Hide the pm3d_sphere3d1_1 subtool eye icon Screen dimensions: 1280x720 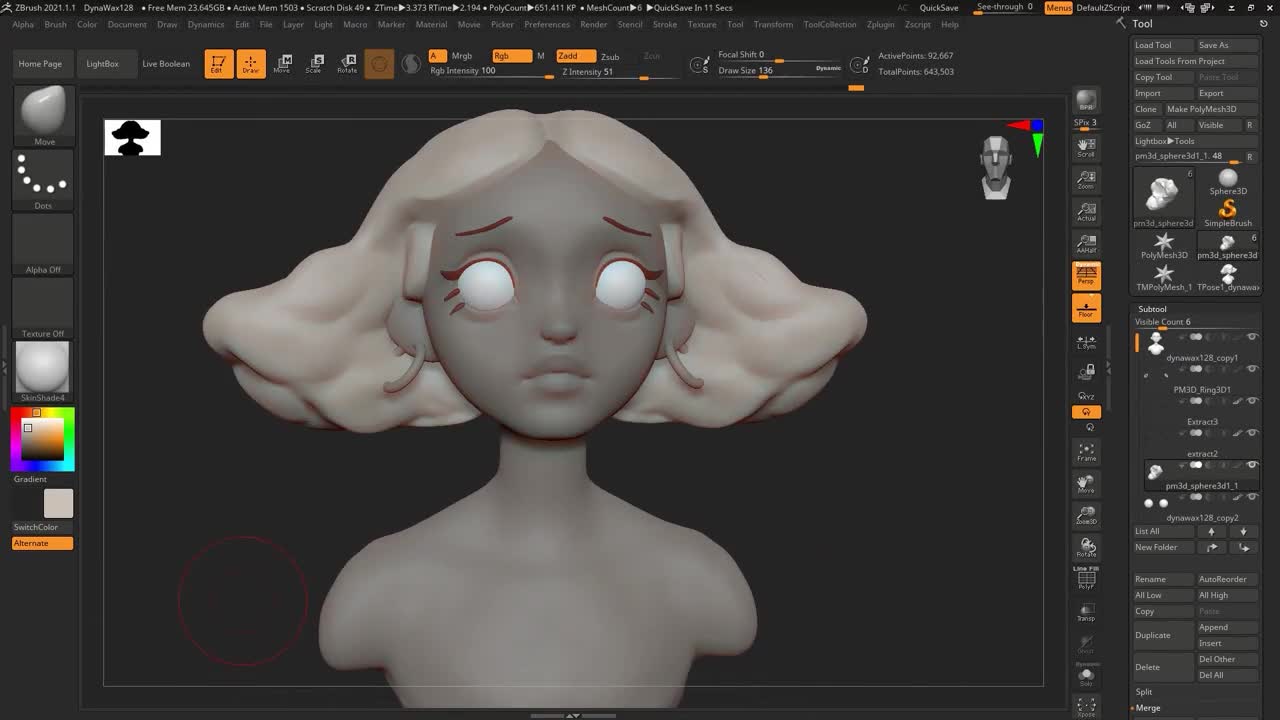point(1252,465)
